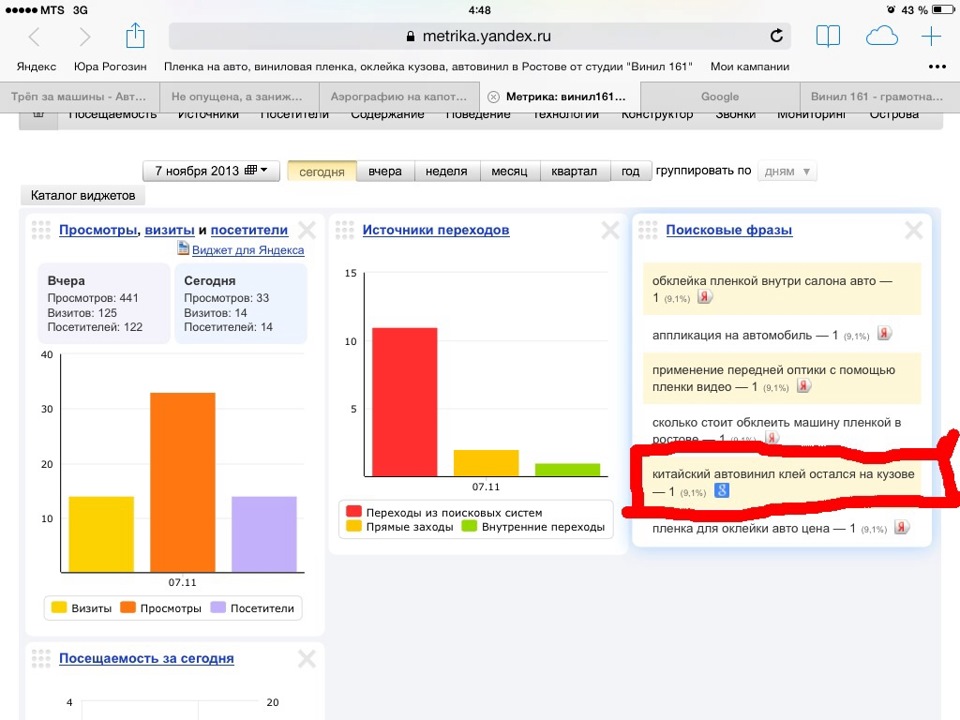Open the Поисковые фразы report link

coord(729,230)
